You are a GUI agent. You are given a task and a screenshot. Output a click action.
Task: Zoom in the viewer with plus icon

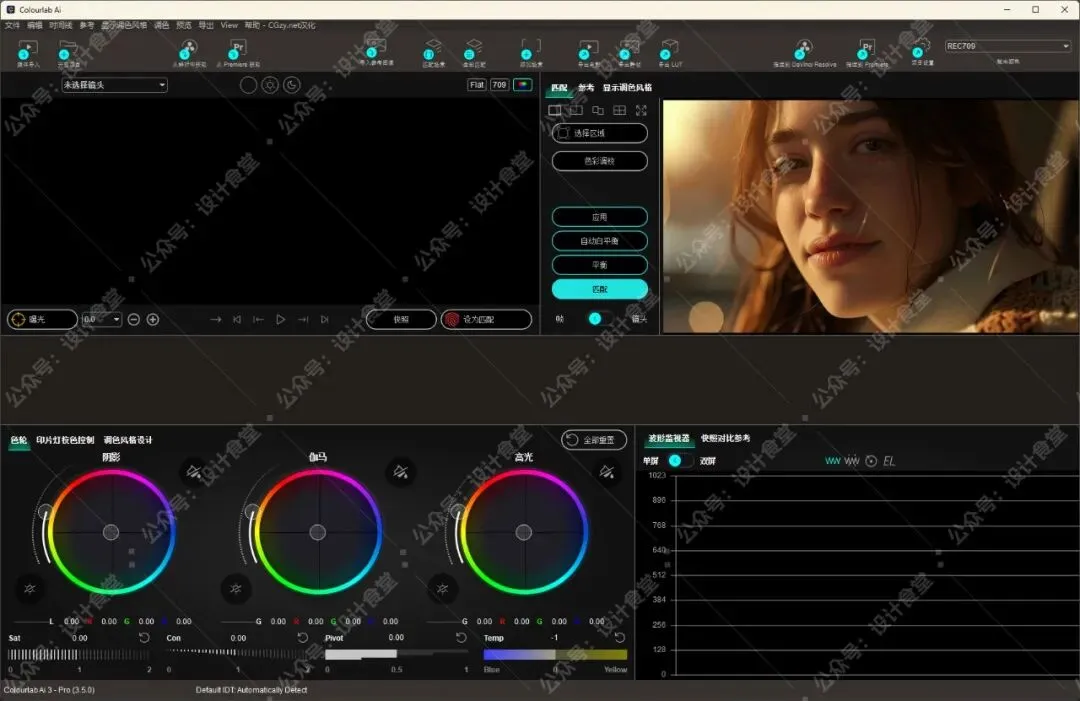[x=153, y=320]
